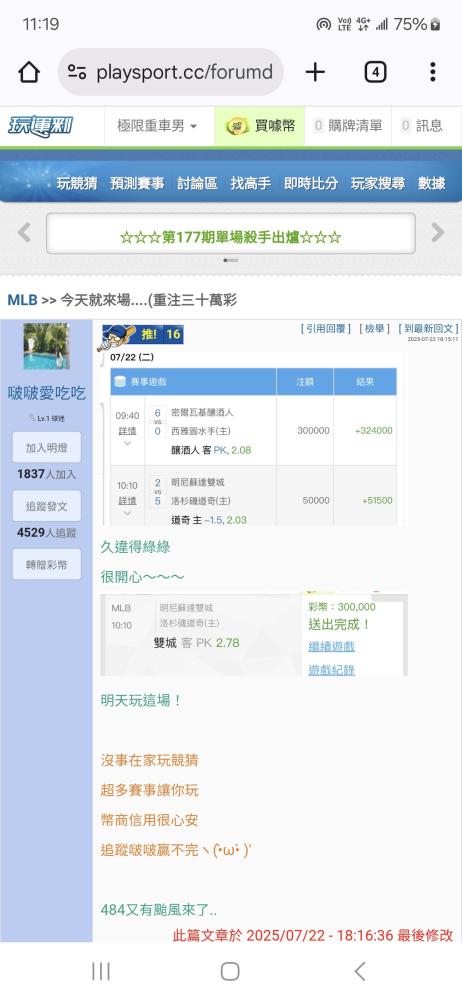Show next announcement with right arrow
Image resolution: width=462 pixels, height=1000 pixels.
click(x=438, y=233)
